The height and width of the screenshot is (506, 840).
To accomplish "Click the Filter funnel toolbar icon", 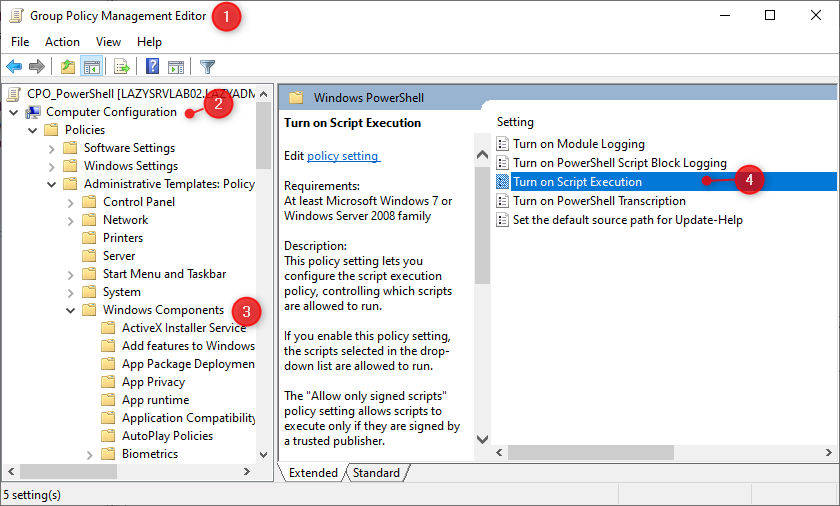I will tap(207, 67).
